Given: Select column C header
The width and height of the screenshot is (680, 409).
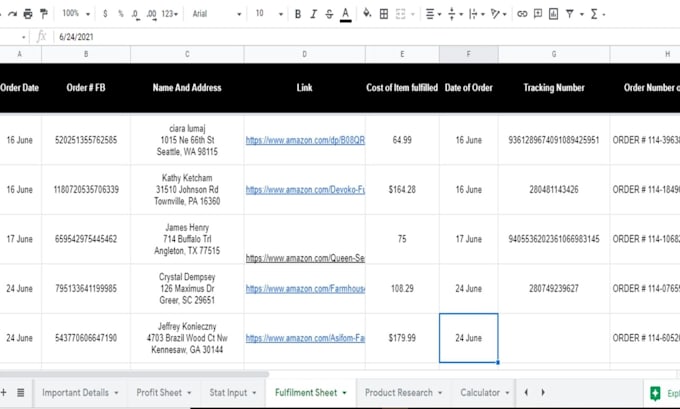Looking at the screenshot, I should (187, 54).
